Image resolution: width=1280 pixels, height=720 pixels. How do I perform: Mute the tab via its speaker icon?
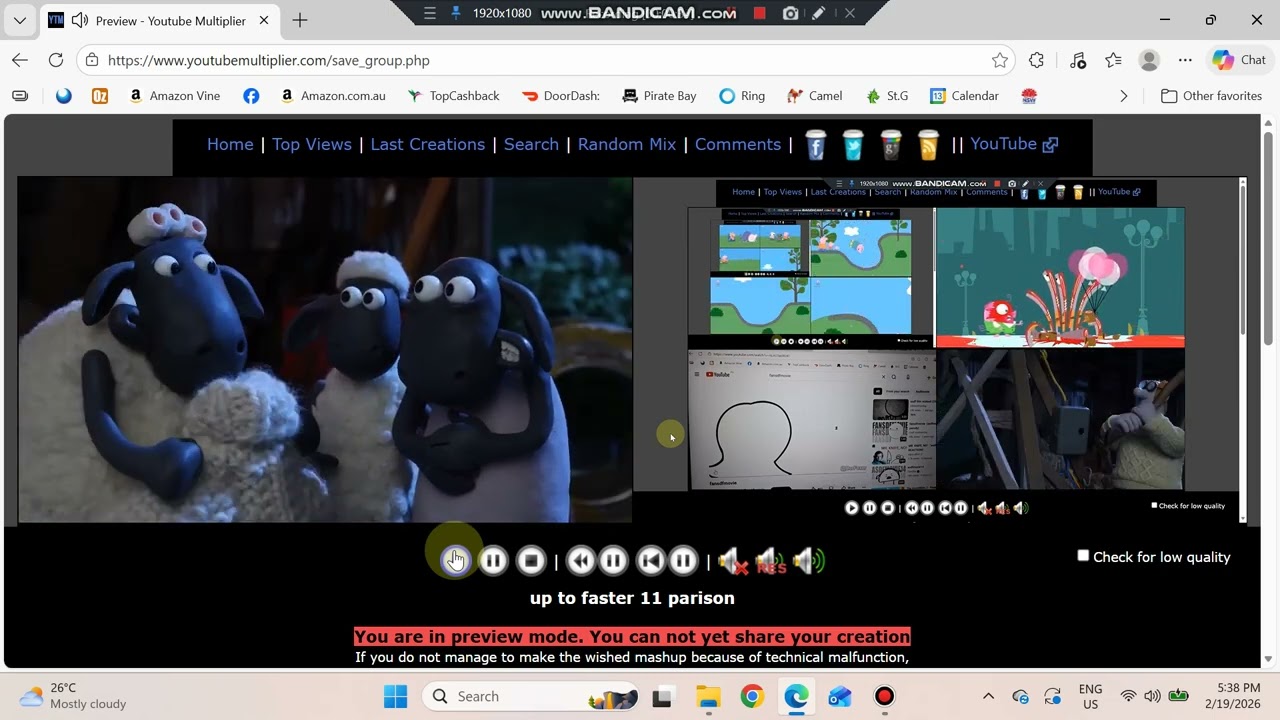[x=80, y=20]
